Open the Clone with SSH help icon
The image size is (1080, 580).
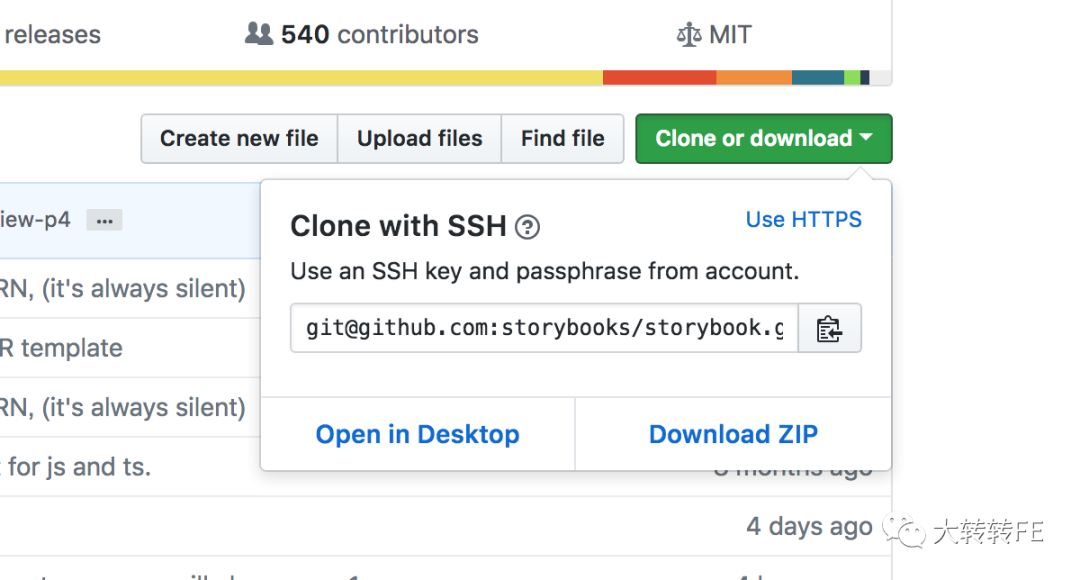coord(528,227)
